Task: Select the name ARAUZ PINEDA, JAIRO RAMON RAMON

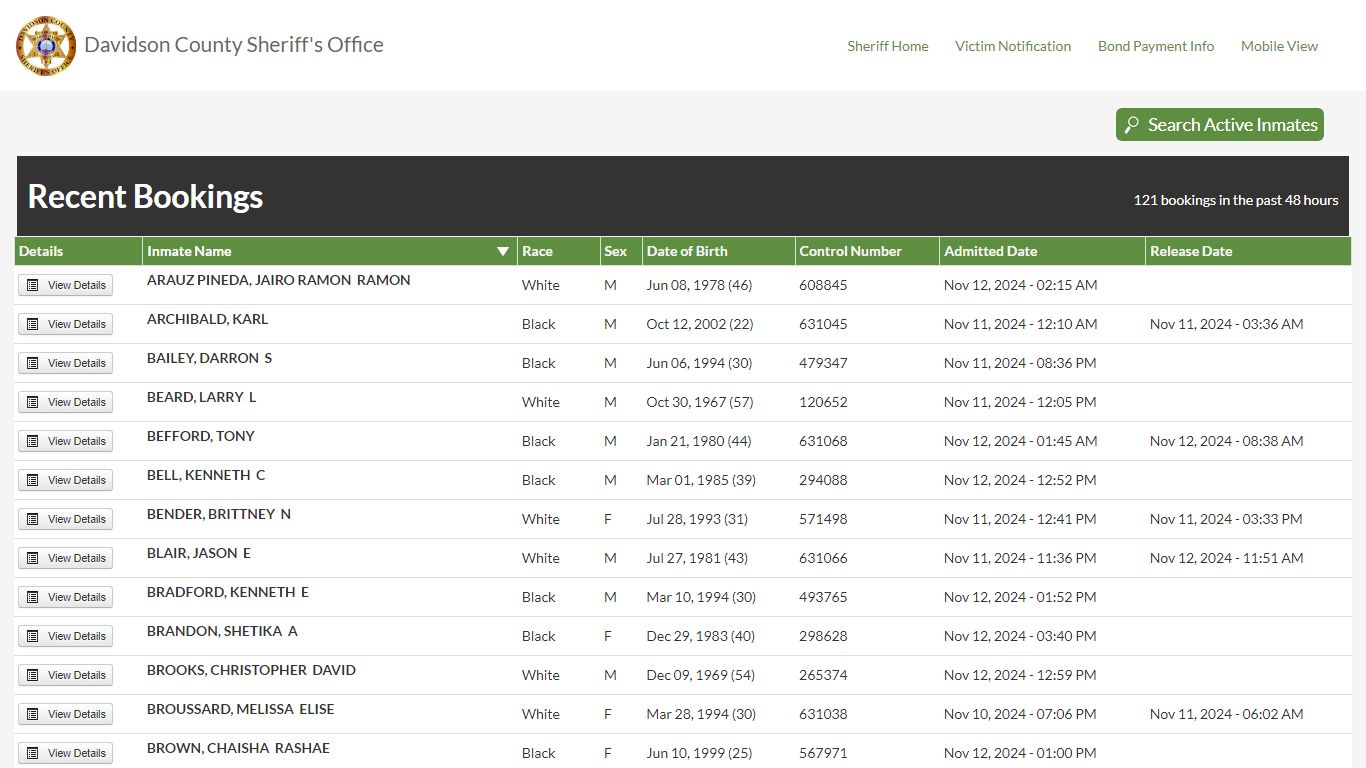Action: pos(279,280)
